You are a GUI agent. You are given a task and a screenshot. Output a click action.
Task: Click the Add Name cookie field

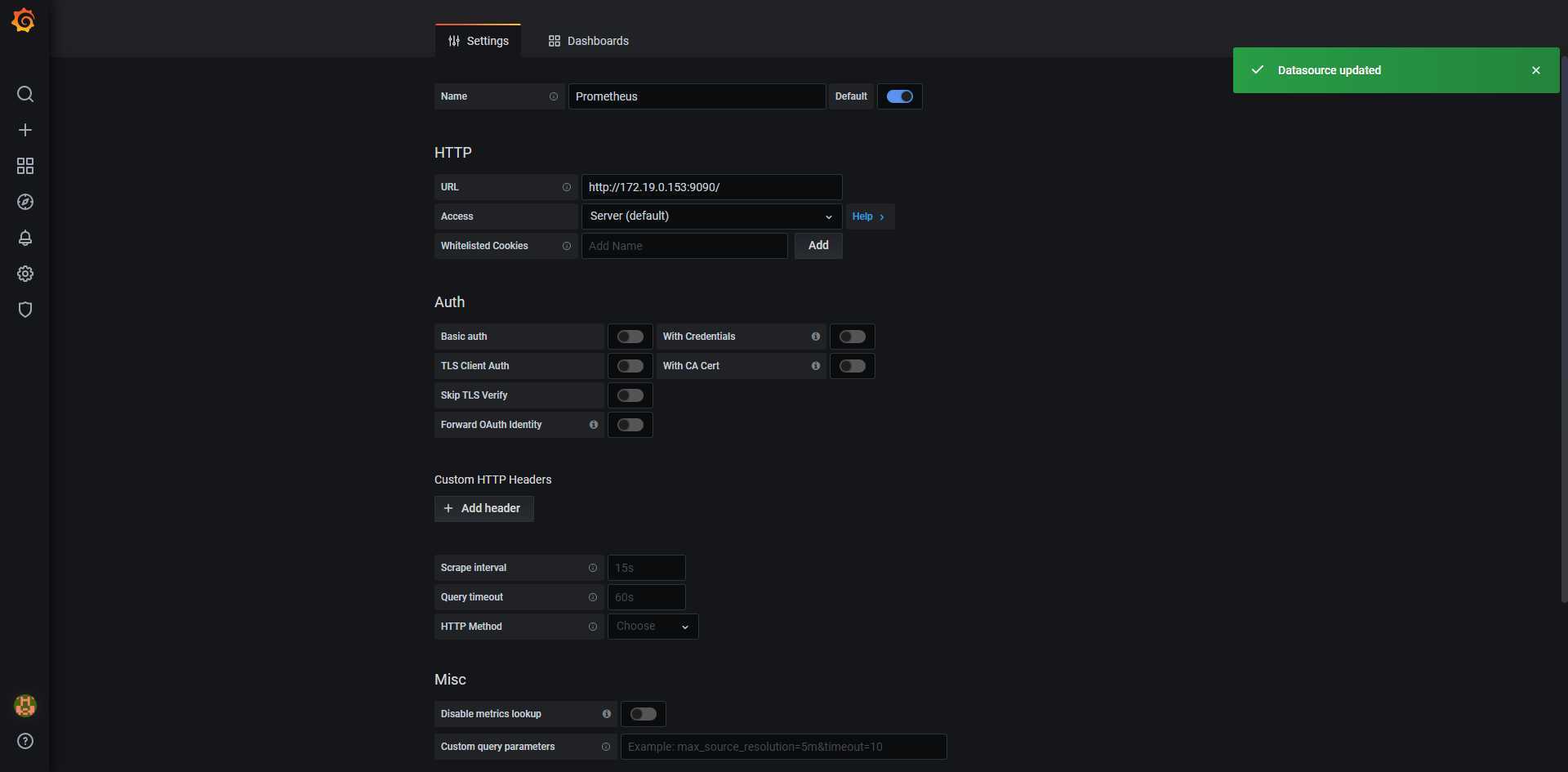coord(684,246)
